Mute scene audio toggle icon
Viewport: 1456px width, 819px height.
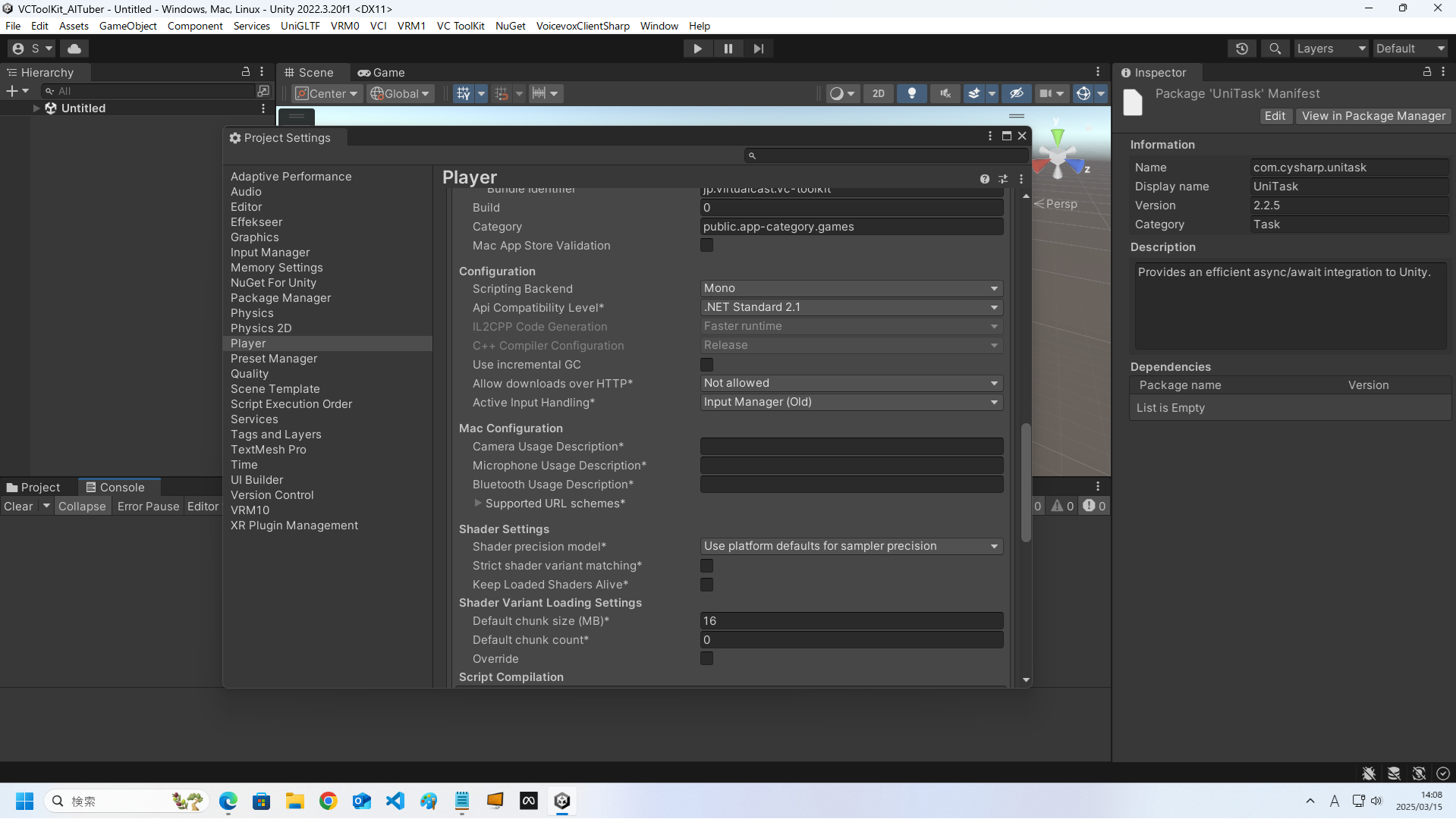[945, 93]
